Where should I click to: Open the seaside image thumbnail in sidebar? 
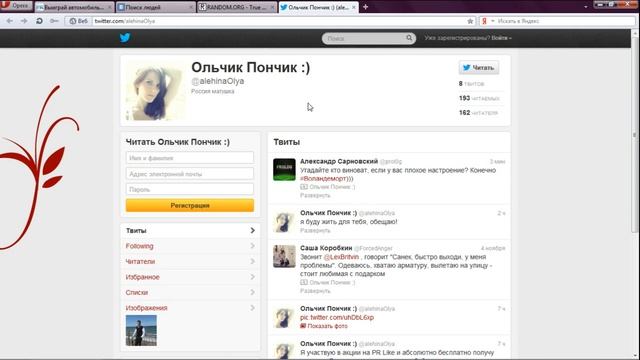coord(141,331)
